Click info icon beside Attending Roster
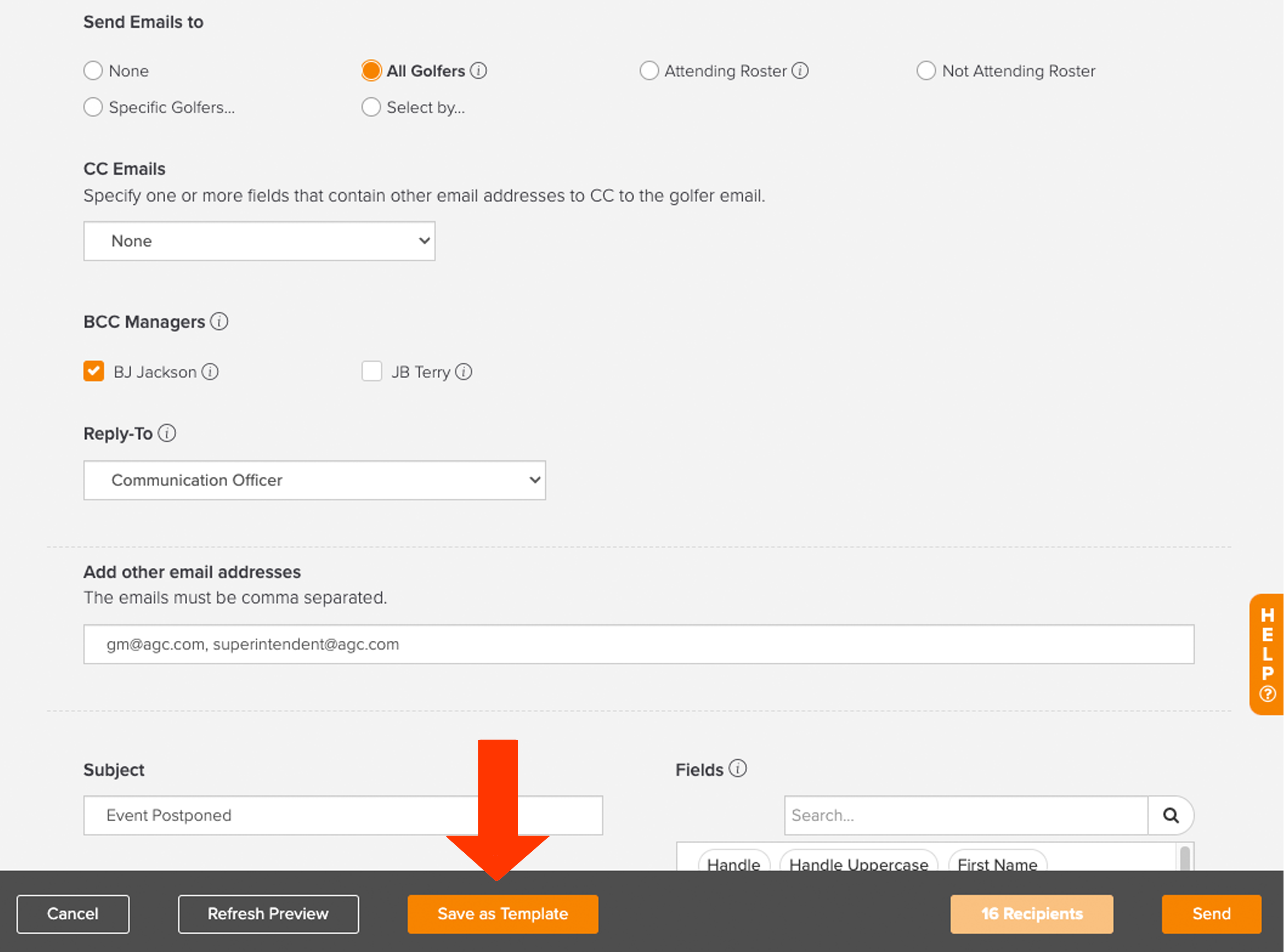This screenshot has height=952, width=1284. click(x=800, y=70)
